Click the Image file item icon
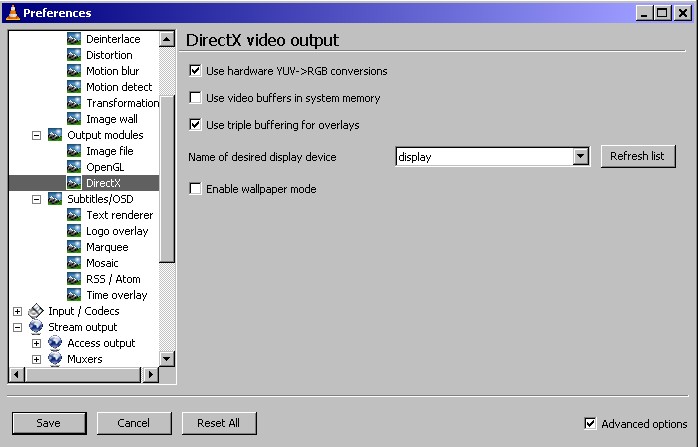The image size is (698, 447). pos(74,151)
